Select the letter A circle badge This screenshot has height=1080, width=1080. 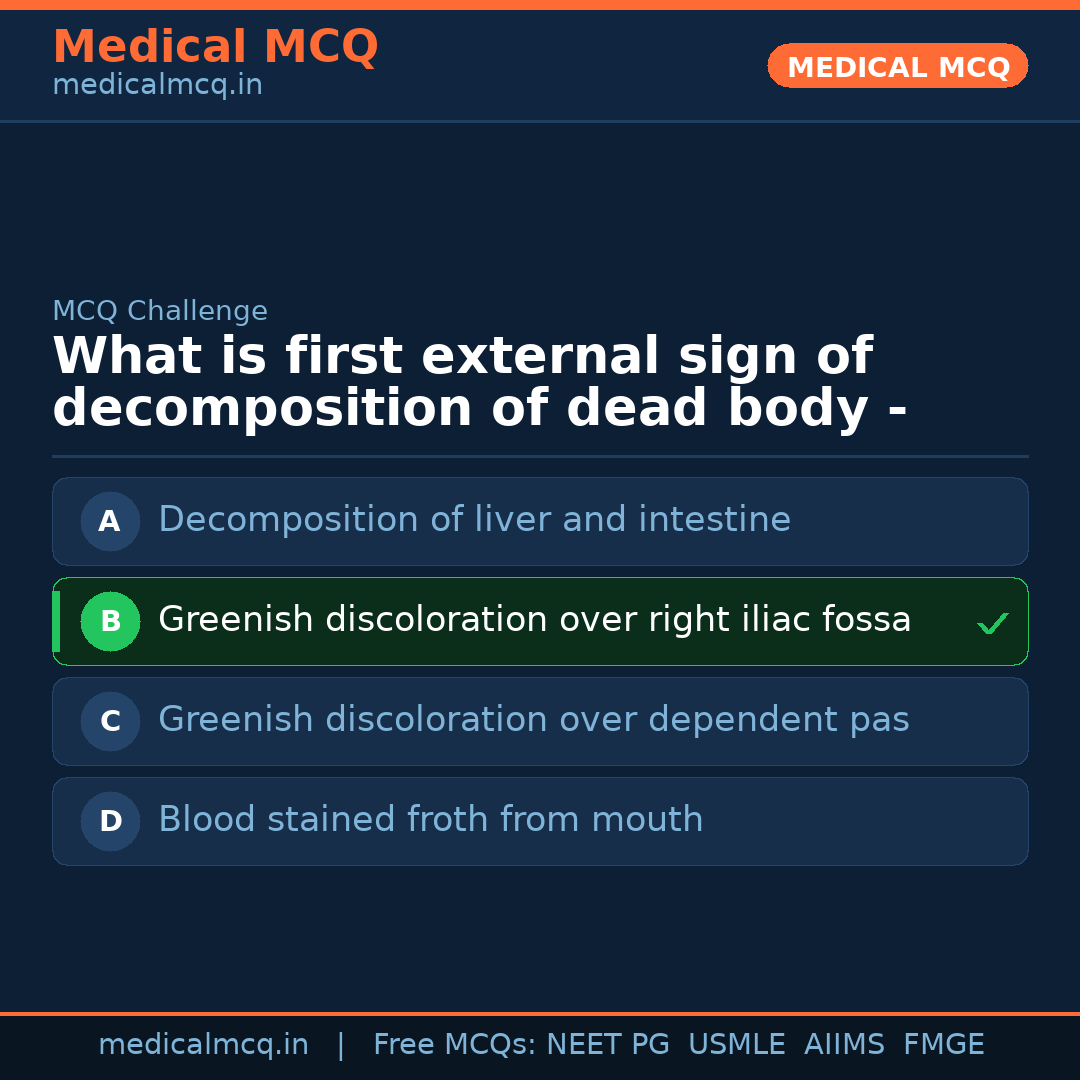(x=110, y=521)
